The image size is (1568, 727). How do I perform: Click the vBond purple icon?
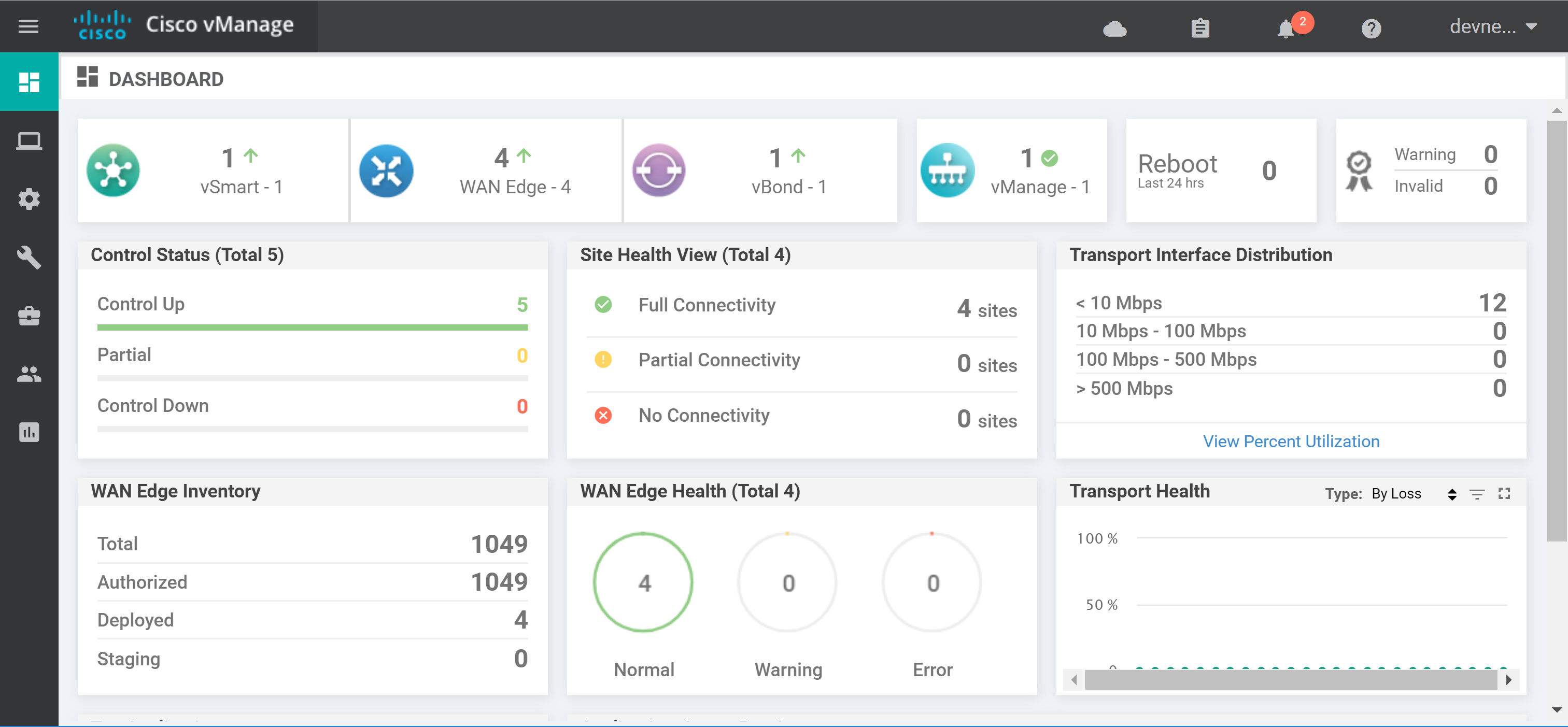tap(659, 170)
